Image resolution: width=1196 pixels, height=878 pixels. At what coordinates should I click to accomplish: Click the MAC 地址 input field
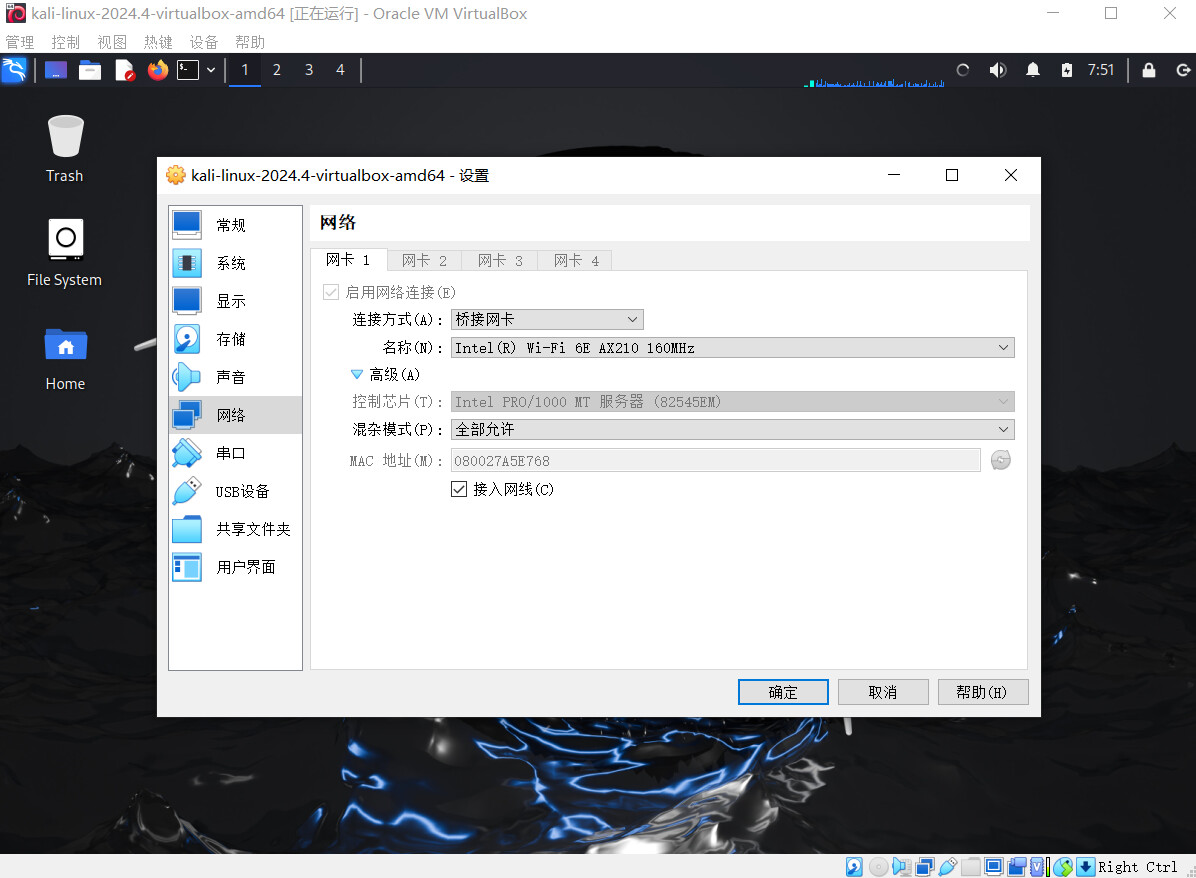[x=715, y=461]
